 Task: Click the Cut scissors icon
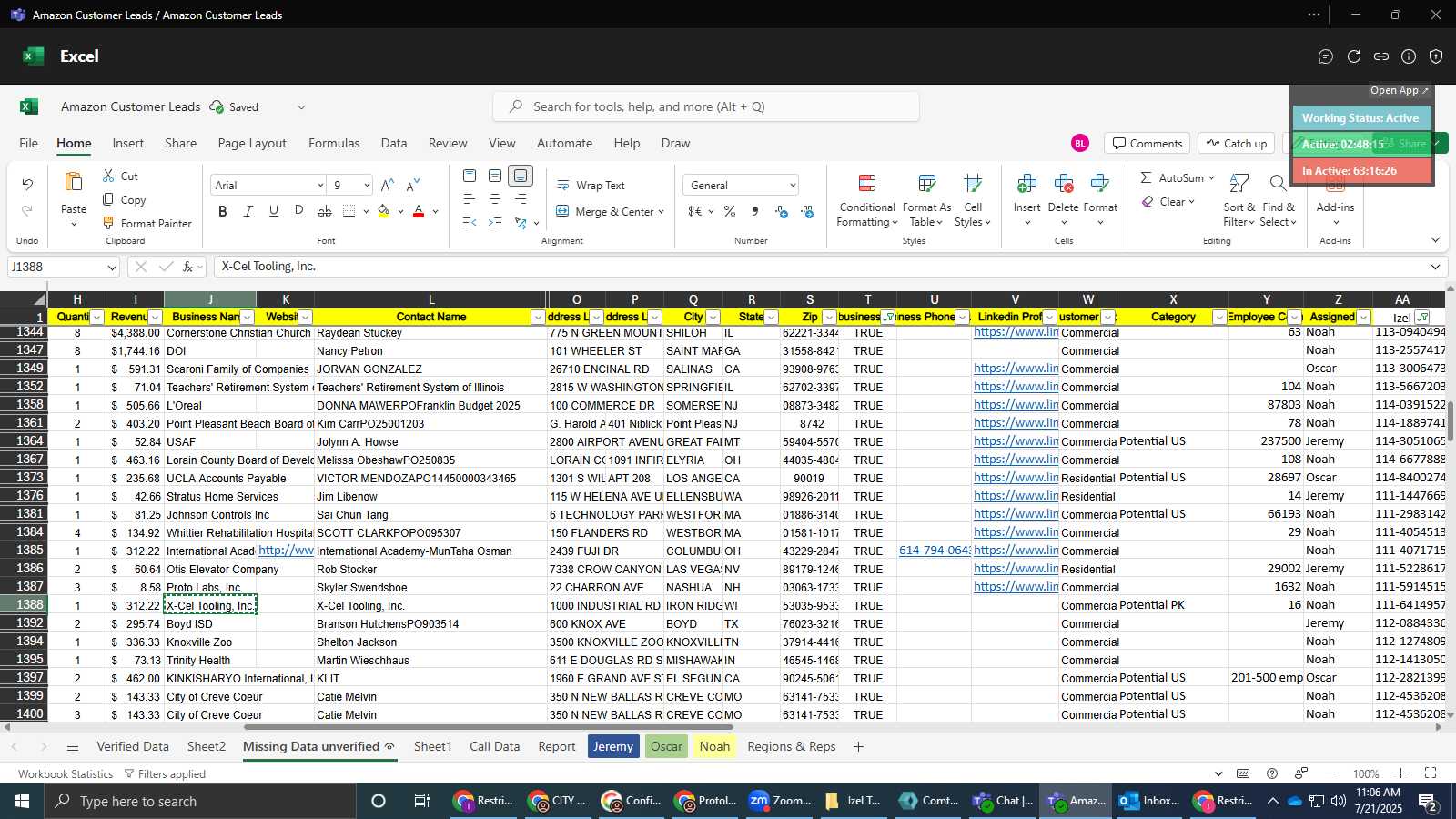(108, 176)
